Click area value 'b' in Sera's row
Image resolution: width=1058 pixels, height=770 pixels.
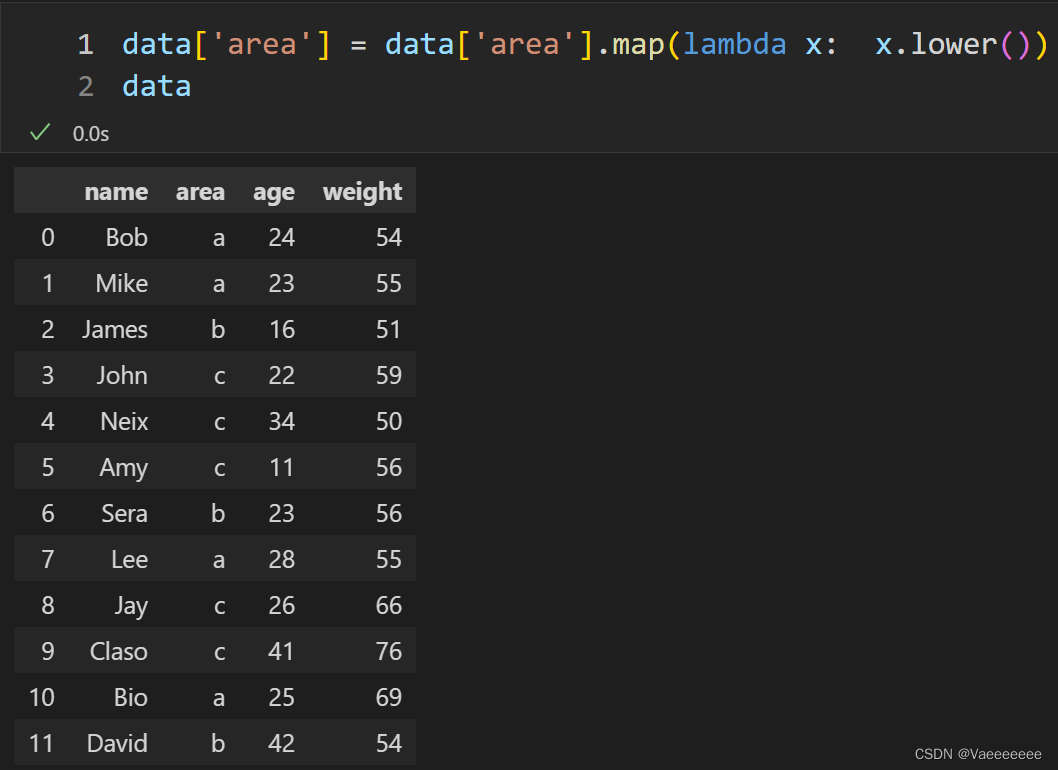(x=218, y=514)
